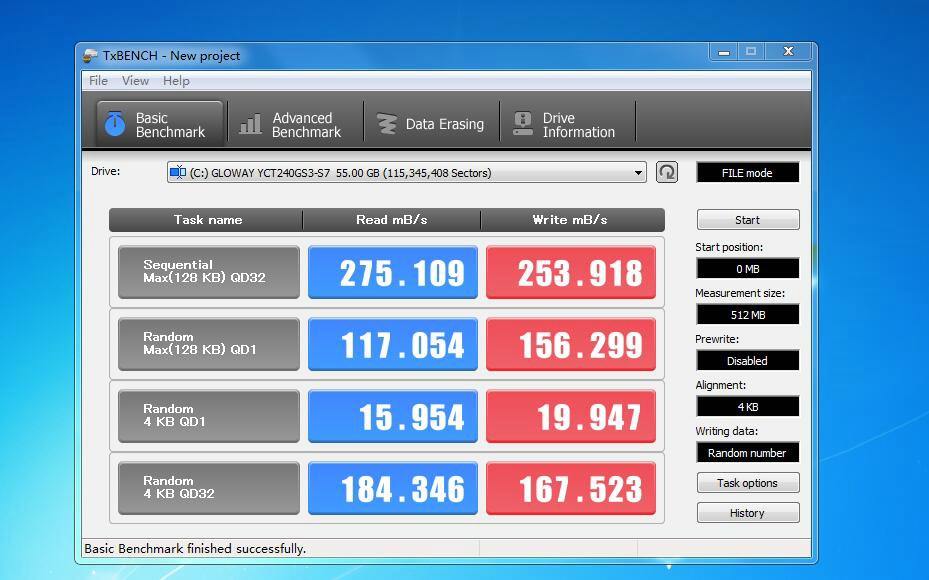This screenshot has width=929, height=580.
Task: Open the History button
Action: click(748, 512)
